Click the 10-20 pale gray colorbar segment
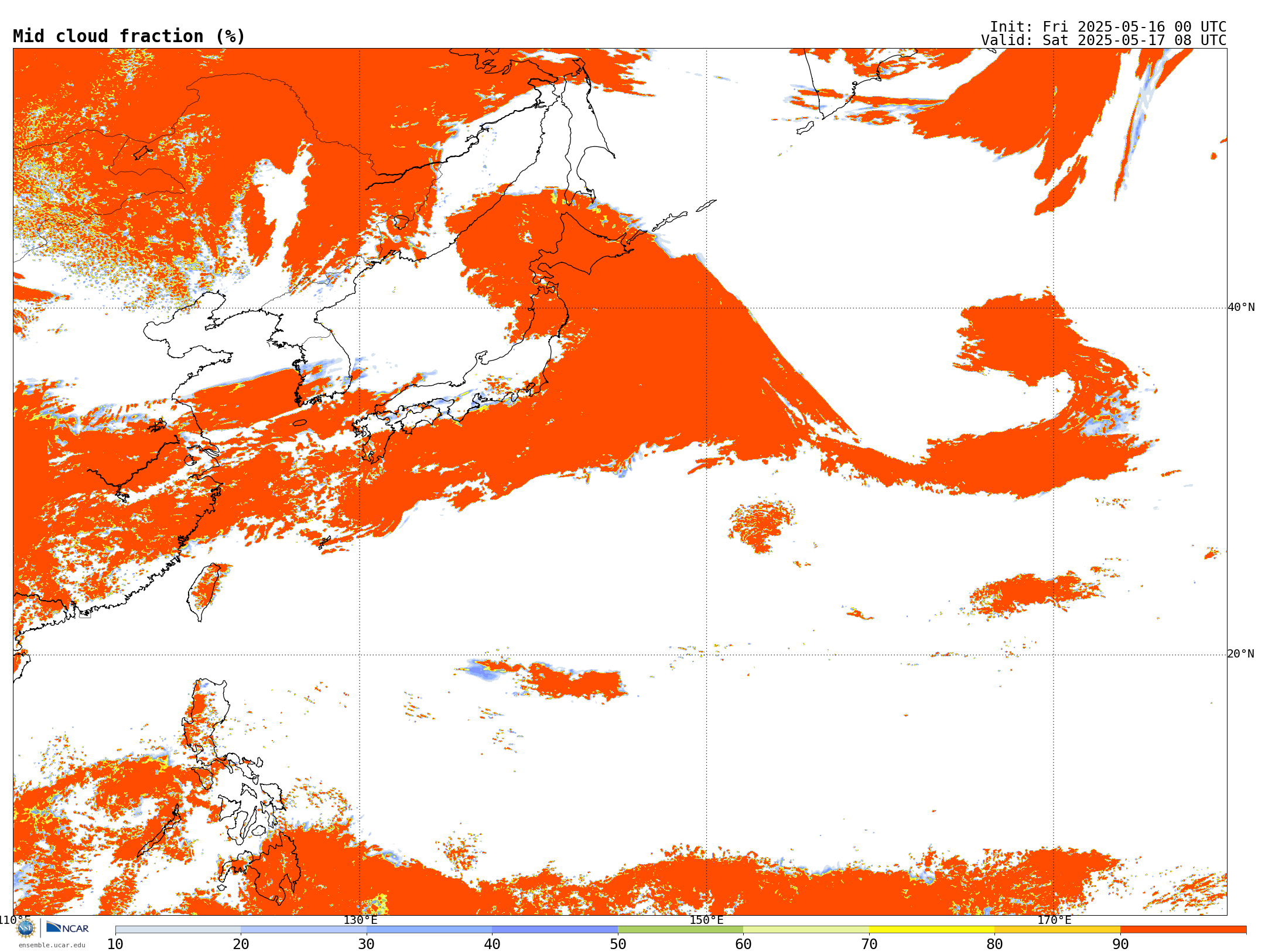1265x952 pixels. click(x=178, y=930)
